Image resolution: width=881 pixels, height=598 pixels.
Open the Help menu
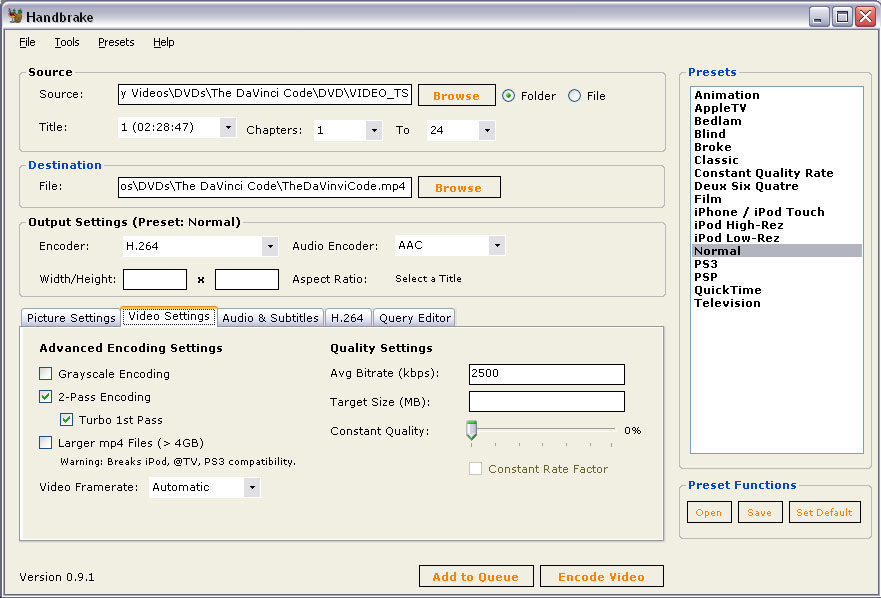click(164, 42)
